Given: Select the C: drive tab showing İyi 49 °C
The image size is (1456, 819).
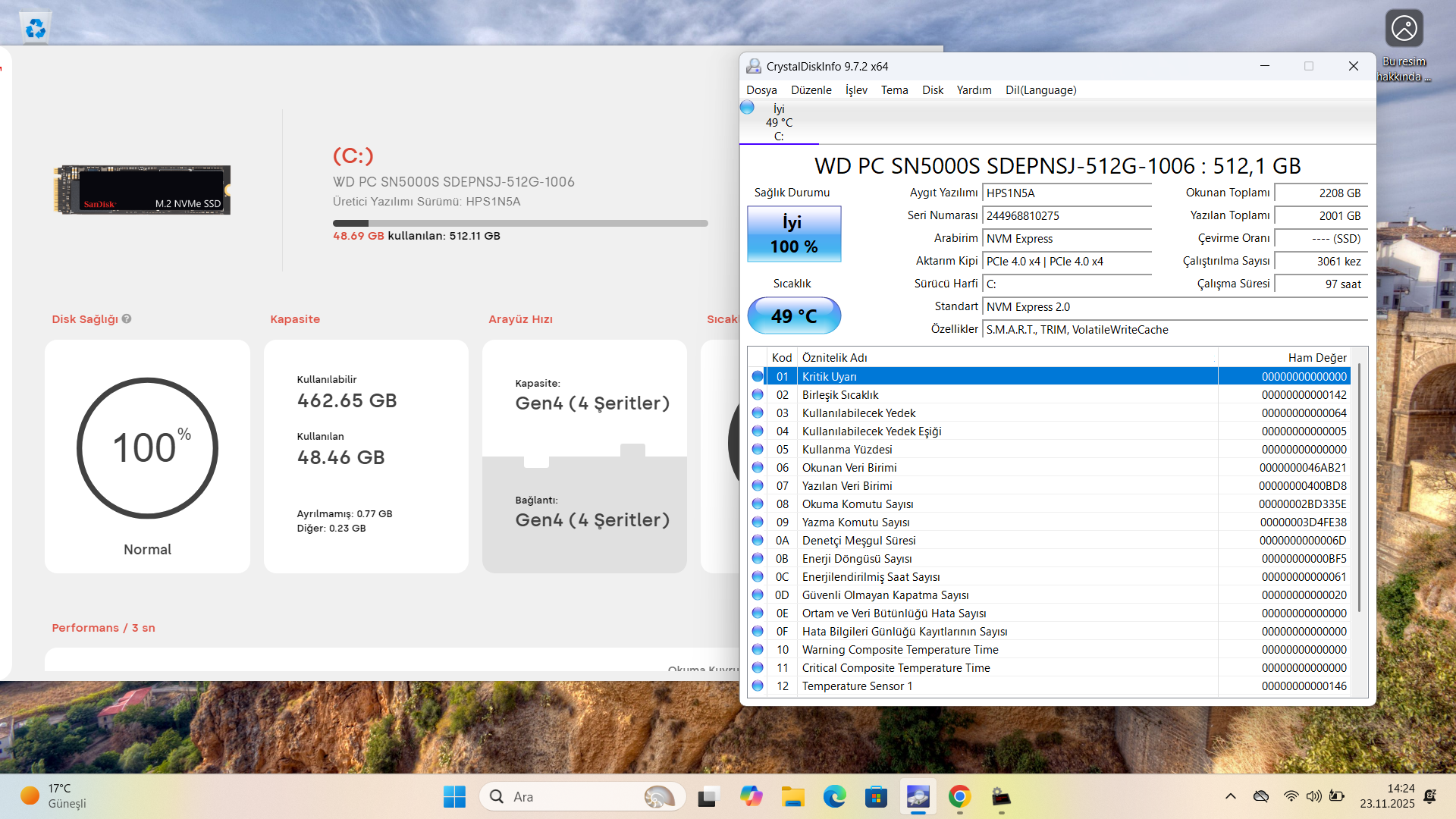Looking at the screenshot, I should (x=779, y=122).
